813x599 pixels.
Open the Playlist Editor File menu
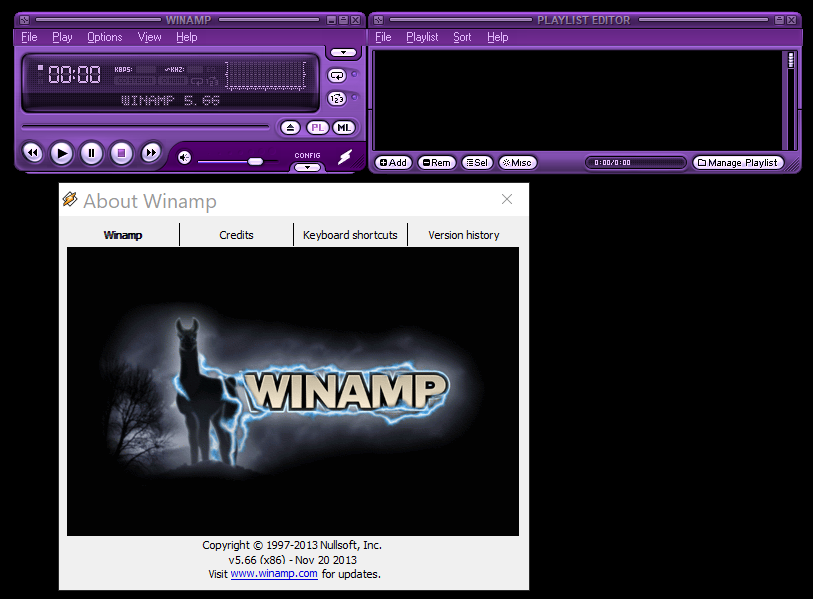383,37
